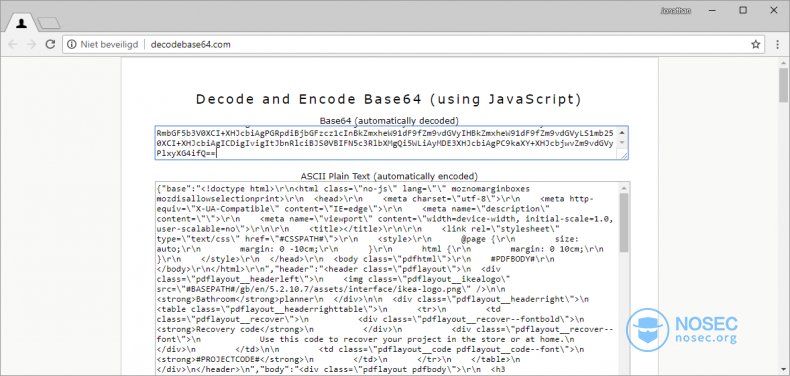Go forward with the browser forward arrow
This screenshot has height=376, width=790.
click(31, 44)
